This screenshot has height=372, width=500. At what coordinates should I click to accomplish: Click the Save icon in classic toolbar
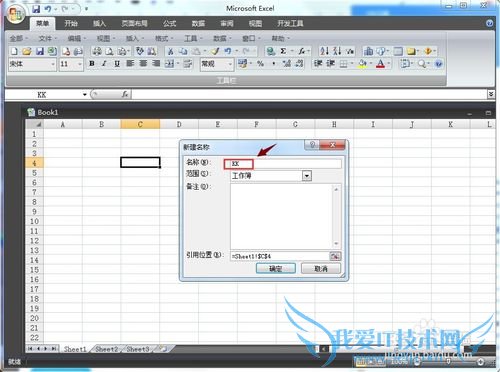(40, 51)
